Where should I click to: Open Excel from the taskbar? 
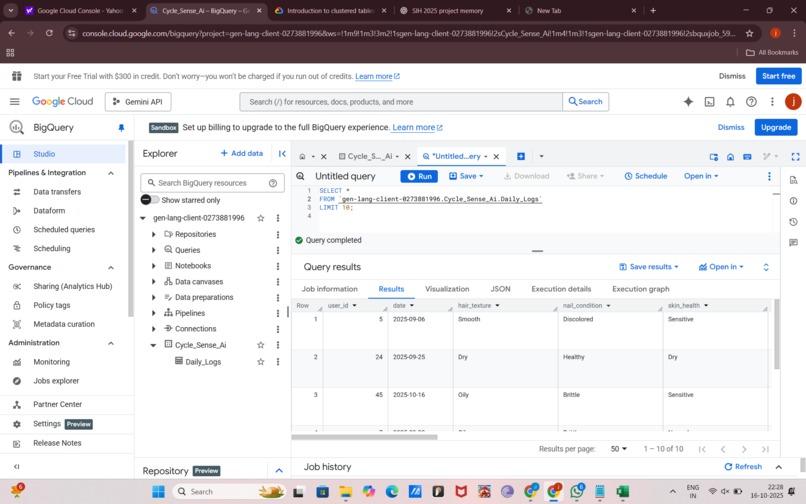point(622,492)
